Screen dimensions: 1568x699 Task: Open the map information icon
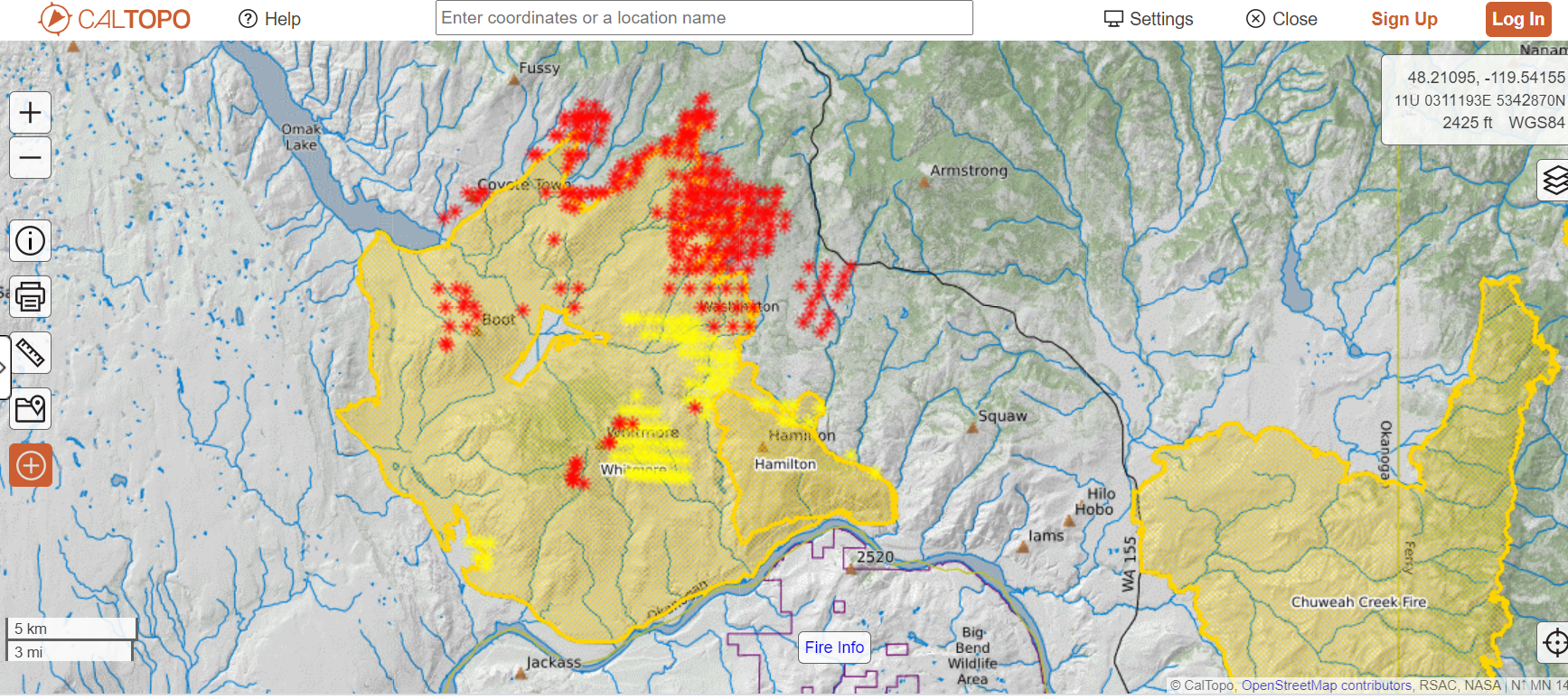pos(30,241)
